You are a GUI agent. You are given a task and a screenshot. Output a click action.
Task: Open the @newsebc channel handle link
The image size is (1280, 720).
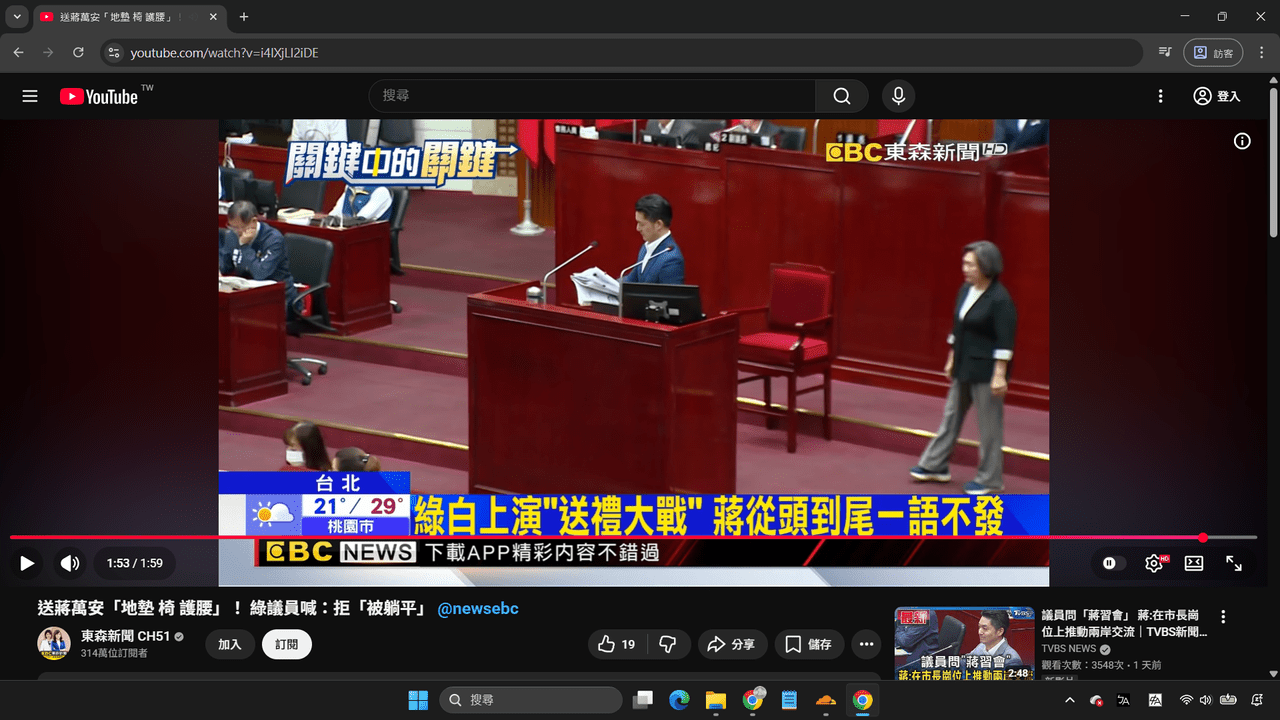(478, 608)
